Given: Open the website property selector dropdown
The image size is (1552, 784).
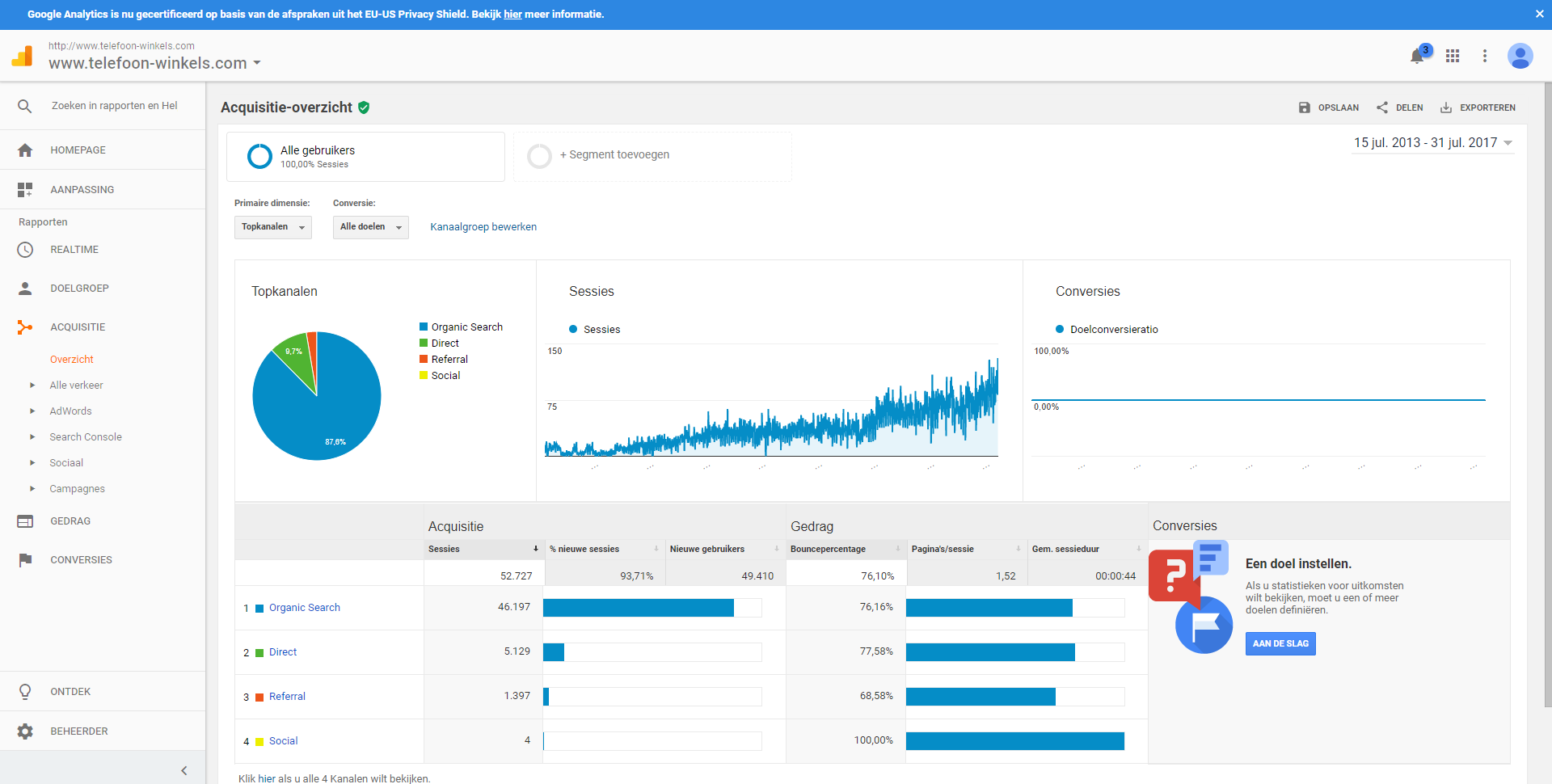Looking at the screenshot, I should coord(154,63).
